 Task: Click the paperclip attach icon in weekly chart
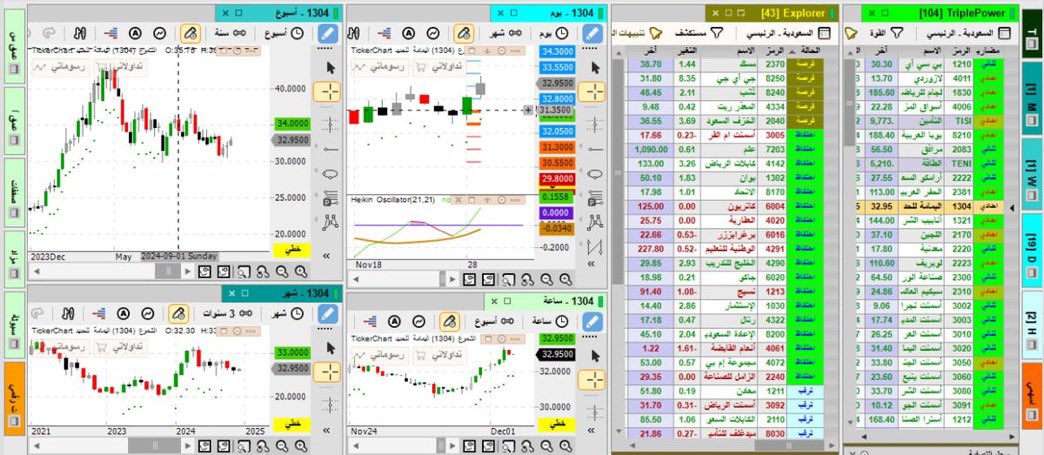(190, 33)
